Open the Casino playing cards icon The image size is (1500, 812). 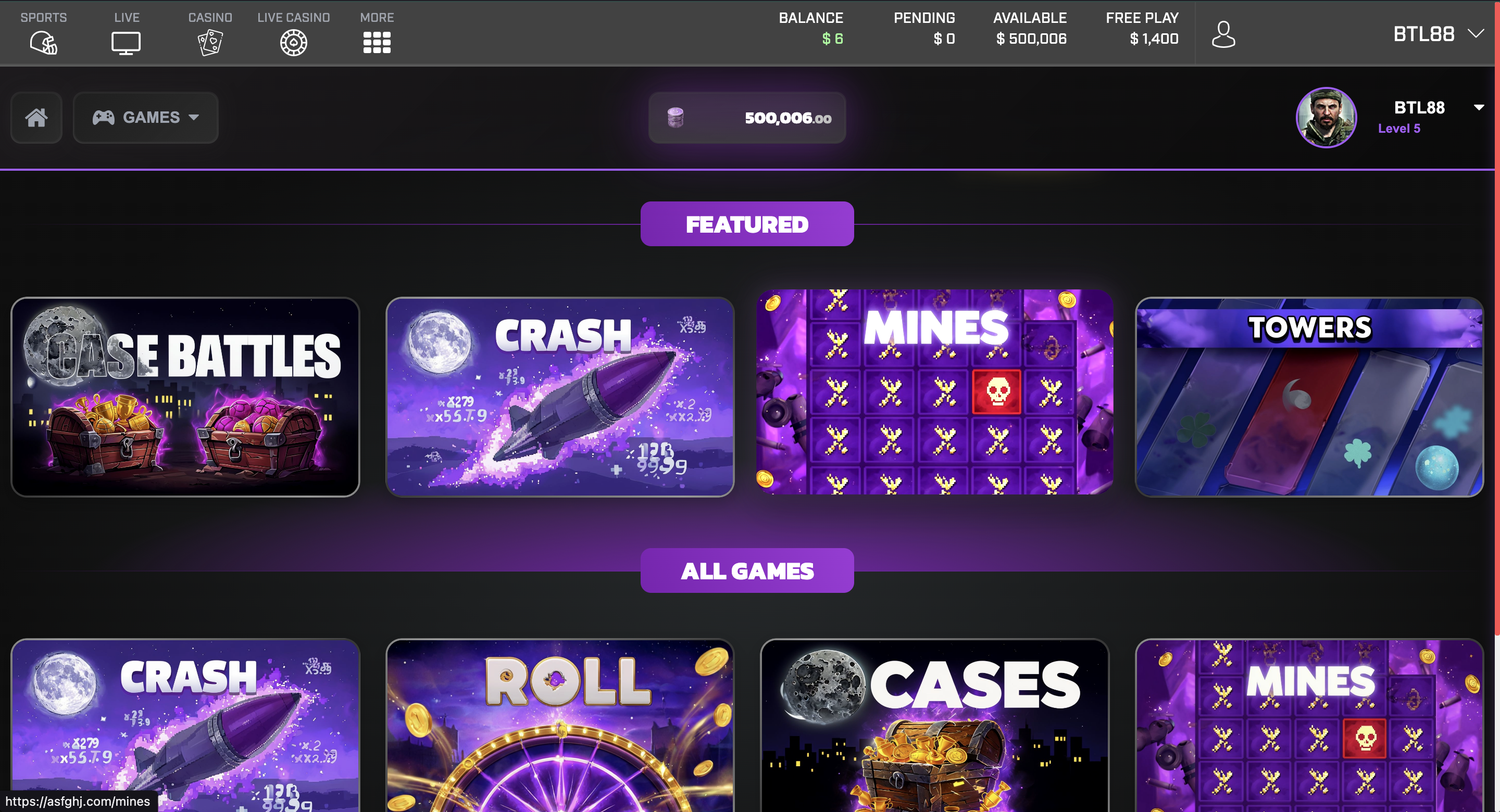[x=210, y=43]
